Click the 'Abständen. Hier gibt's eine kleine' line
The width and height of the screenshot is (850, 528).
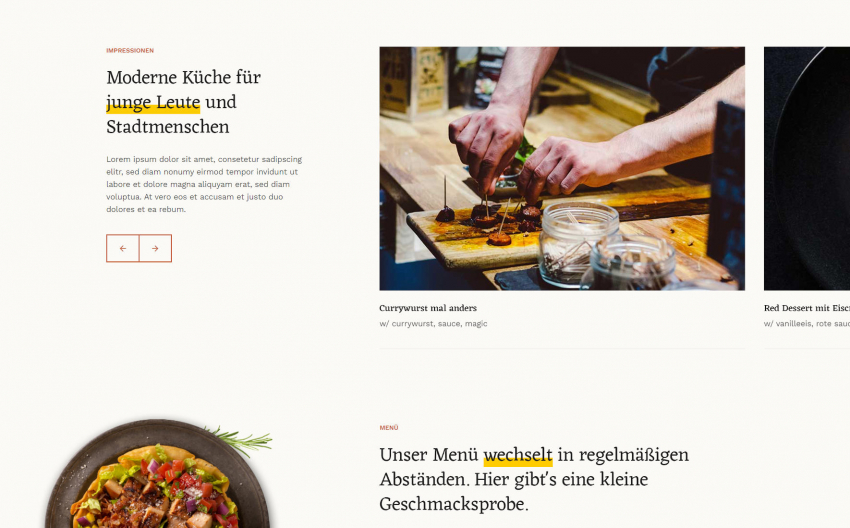pos(513,480)
